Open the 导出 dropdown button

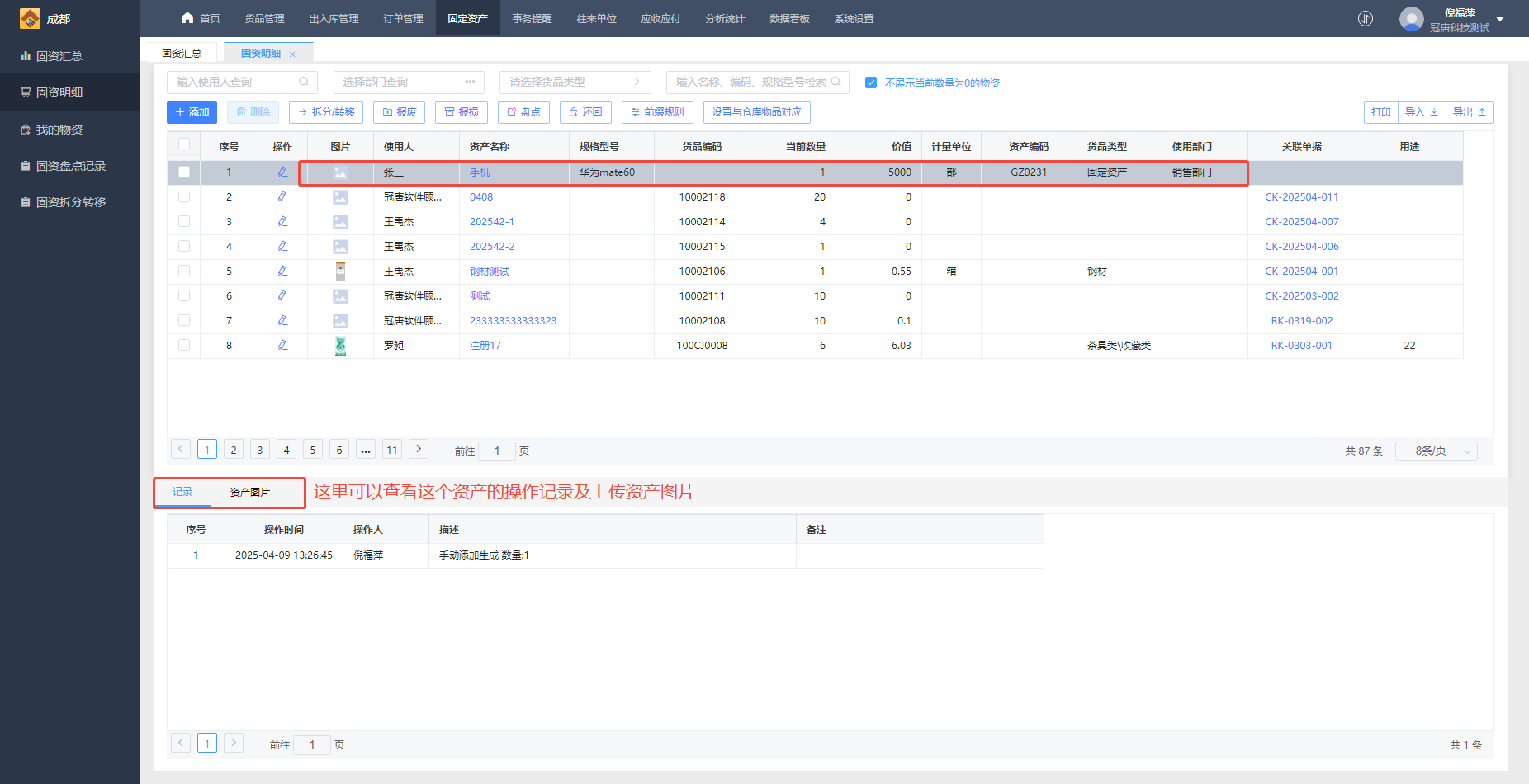(x=1470, y=112)
